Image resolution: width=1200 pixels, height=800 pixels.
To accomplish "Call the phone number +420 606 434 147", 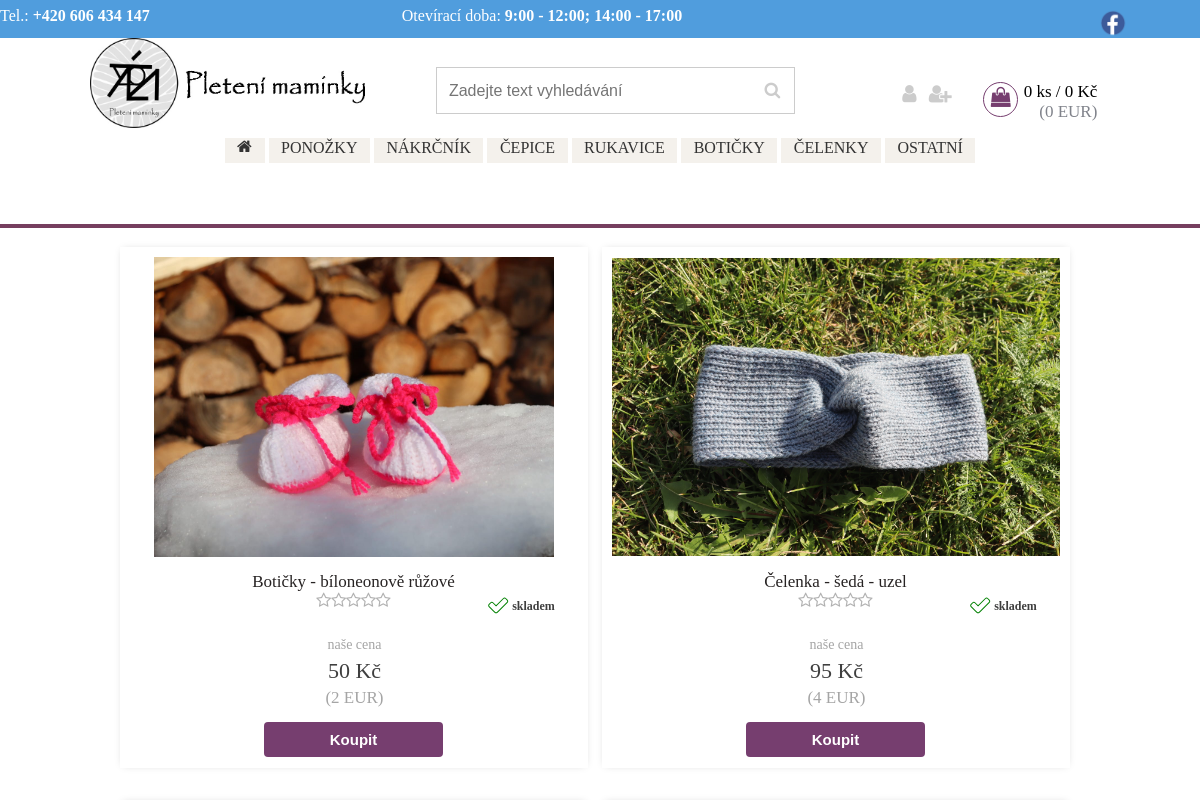I will (91, 16).
